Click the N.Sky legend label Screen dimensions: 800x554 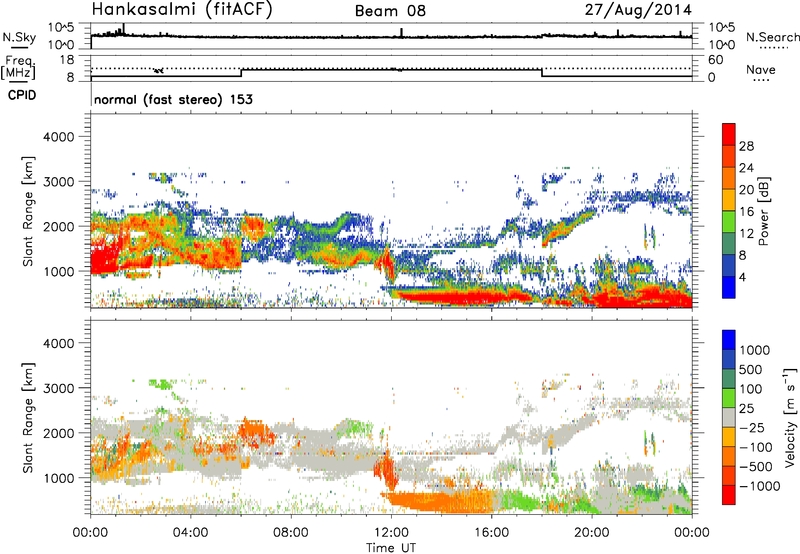pyautogui.click(x=15, y=37)
